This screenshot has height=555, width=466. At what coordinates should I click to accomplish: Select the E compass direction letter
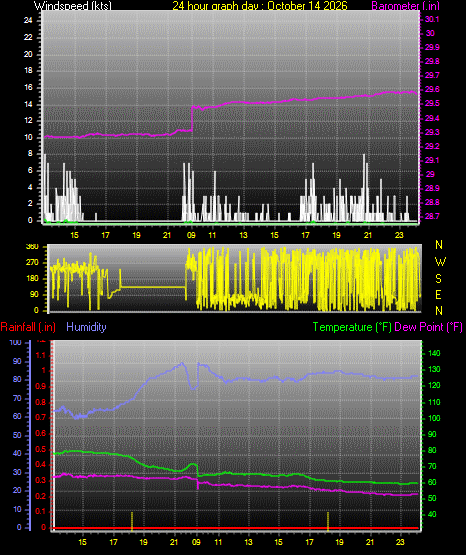click(438, 294)
